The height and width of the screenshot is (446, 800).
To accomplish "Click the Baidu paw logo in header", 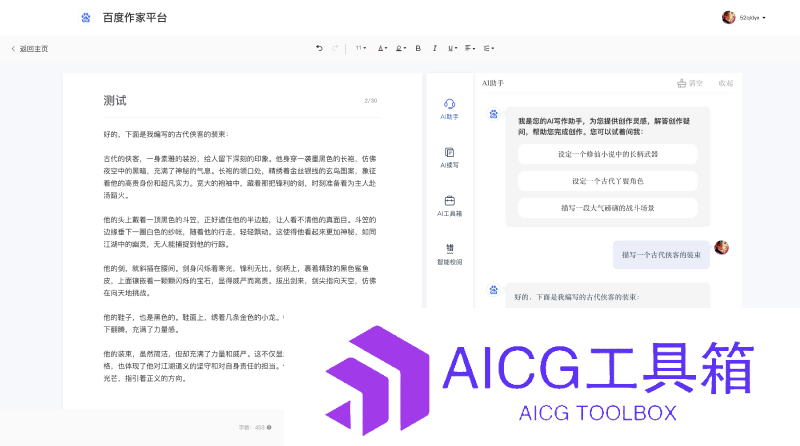I will click(x=86, y=17).
